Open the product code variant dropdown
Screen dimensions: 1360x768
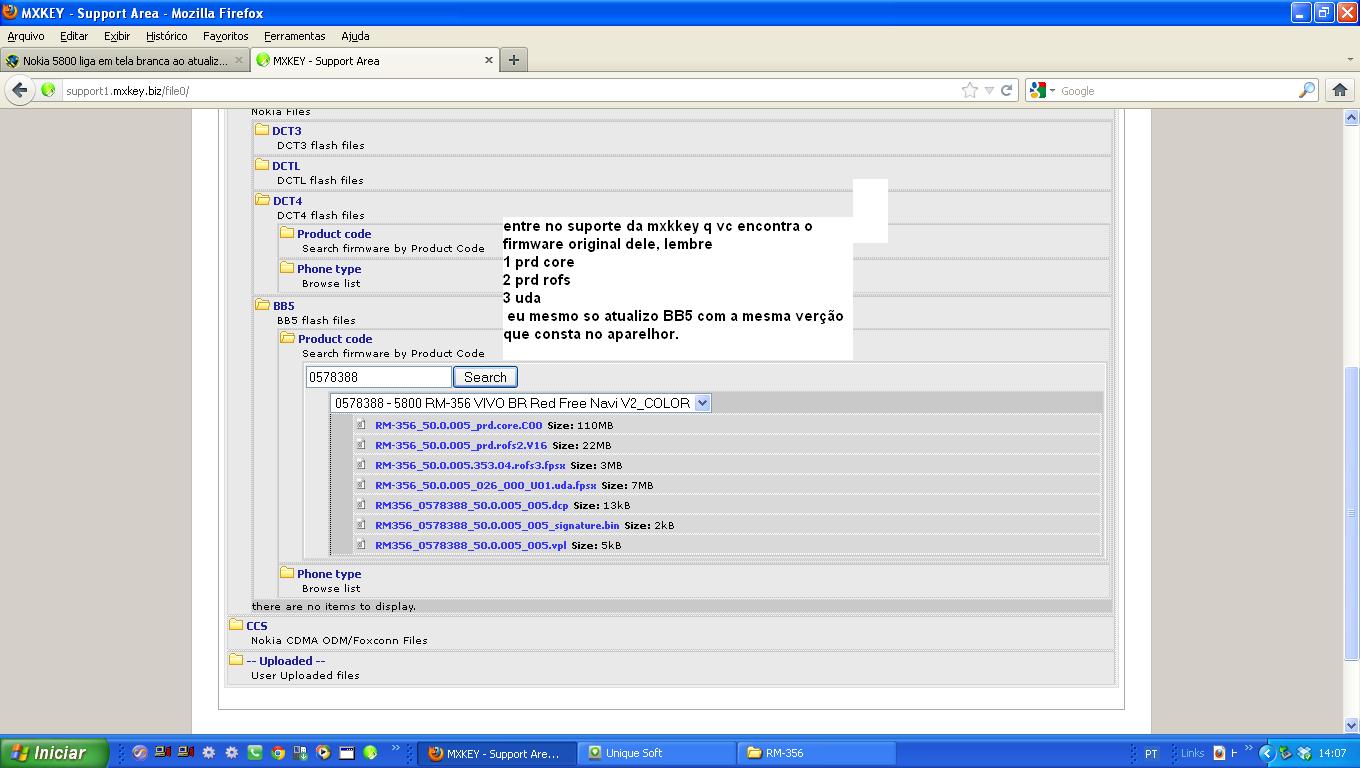coord(702,403)
